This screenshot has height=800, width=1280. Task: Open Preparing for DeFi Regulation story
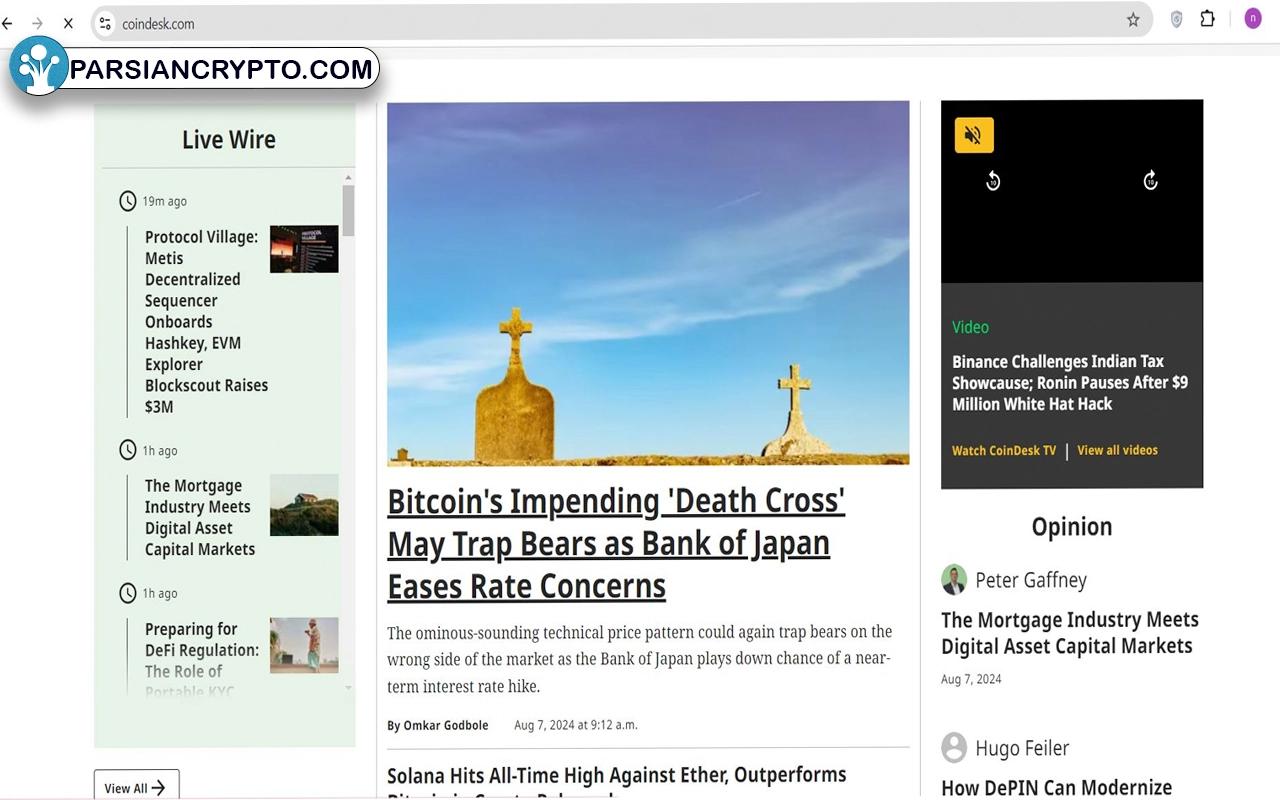point(202,660)
